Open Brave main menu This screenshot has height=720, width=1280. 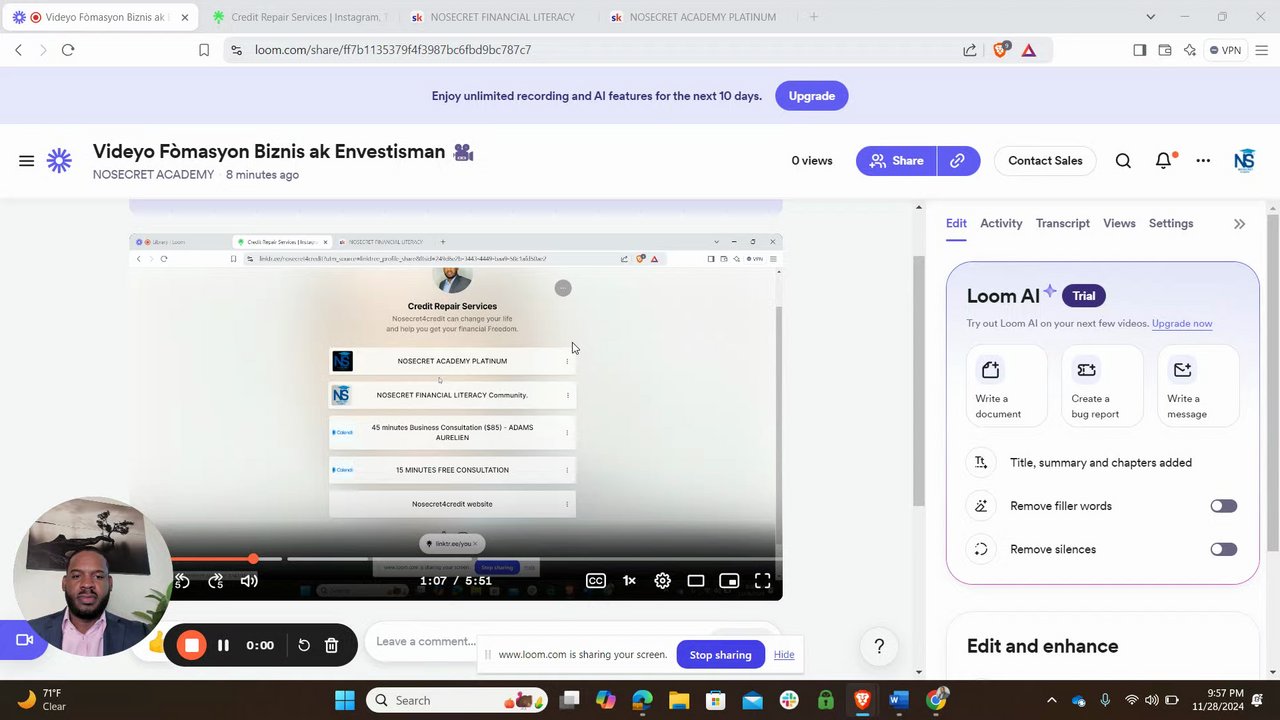(1261, 50)
